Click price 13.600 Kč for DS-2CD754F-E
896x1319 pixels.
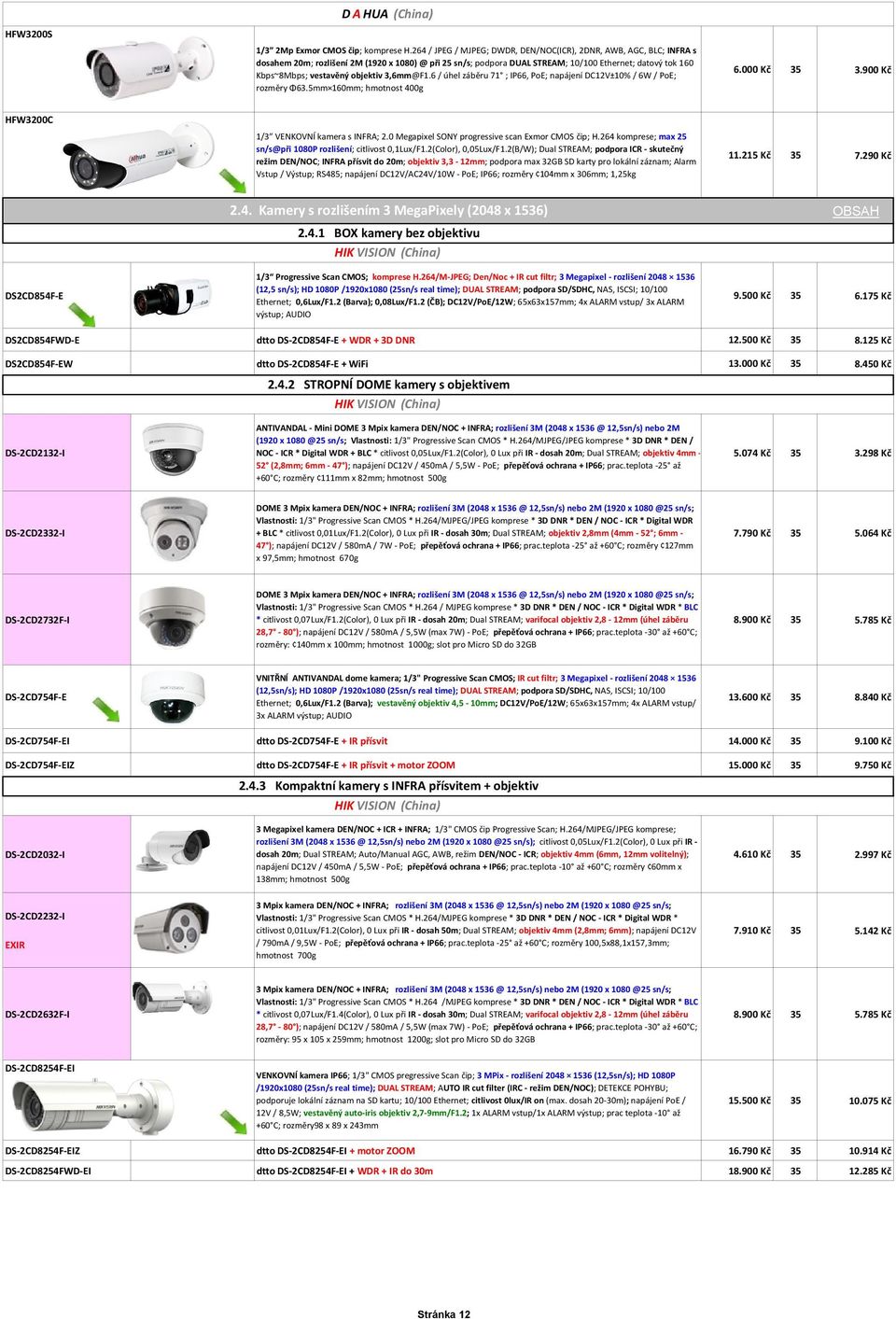click(x=749, y=697)
